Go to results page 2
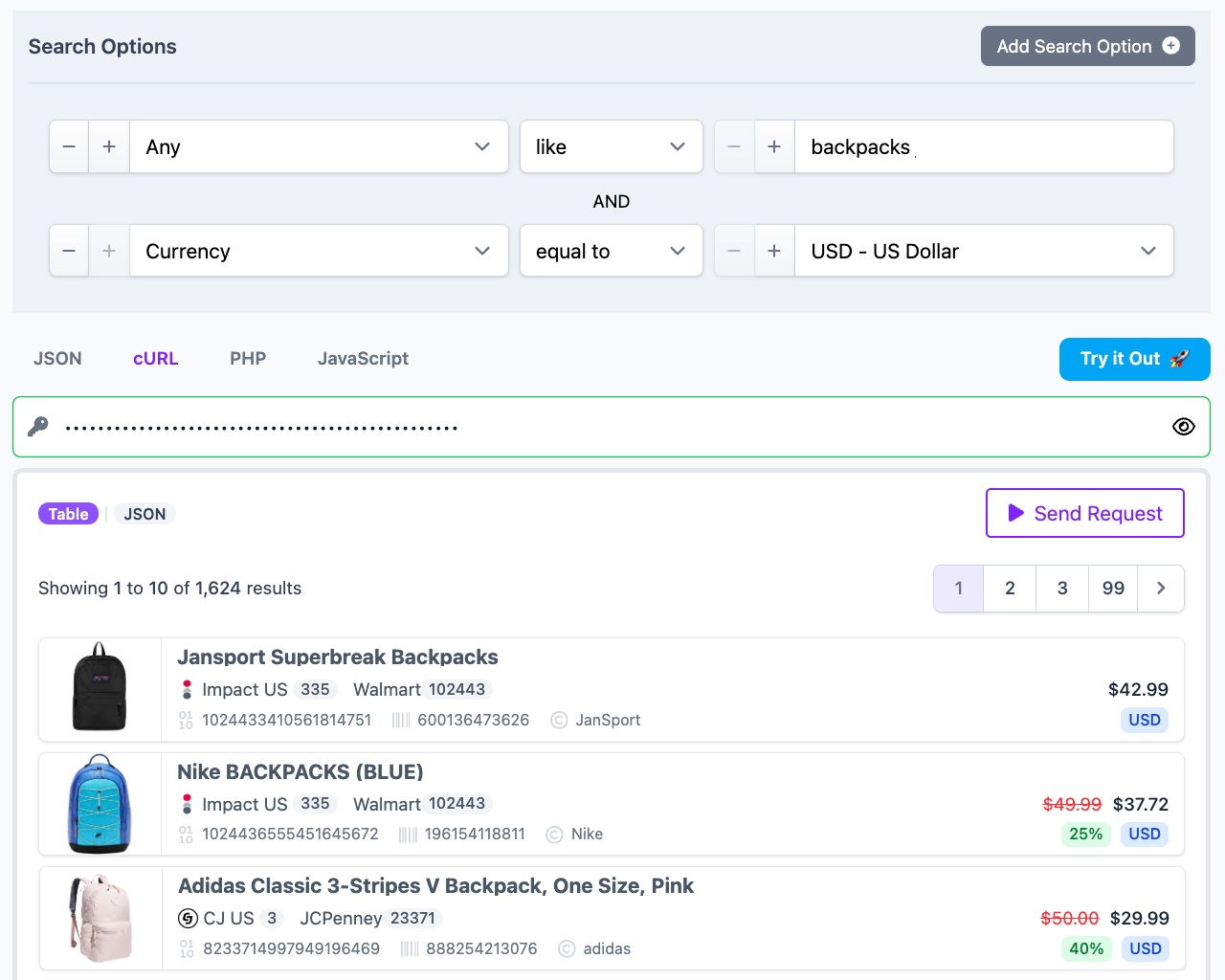Viewport: 1225px width, 980px height. coord(1010,589)
